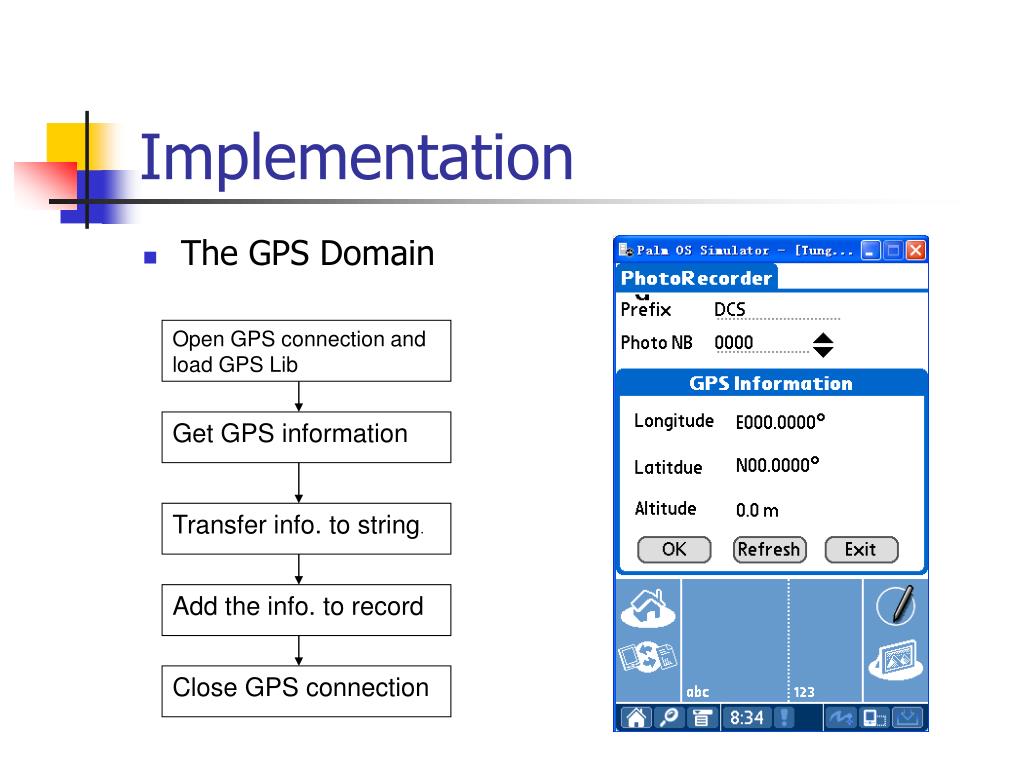The width and height of the screenshot is (1024, 768).
Task: Increase Photo NB with up arrow
Action: (x=823, y=338)
